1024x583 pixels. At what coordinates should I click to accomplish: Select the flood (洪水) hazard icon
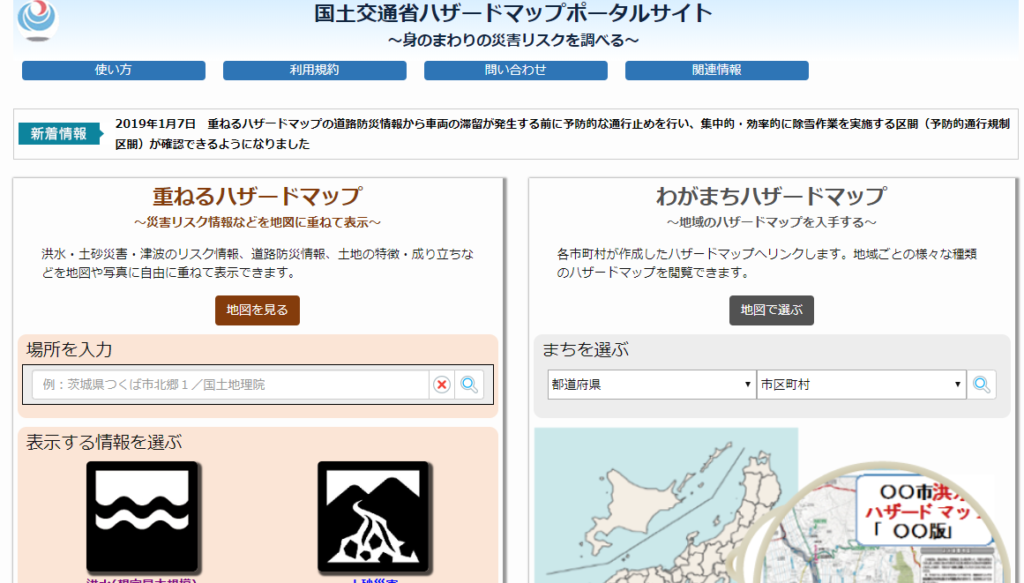pyautogui.click(x=142, y=516)
